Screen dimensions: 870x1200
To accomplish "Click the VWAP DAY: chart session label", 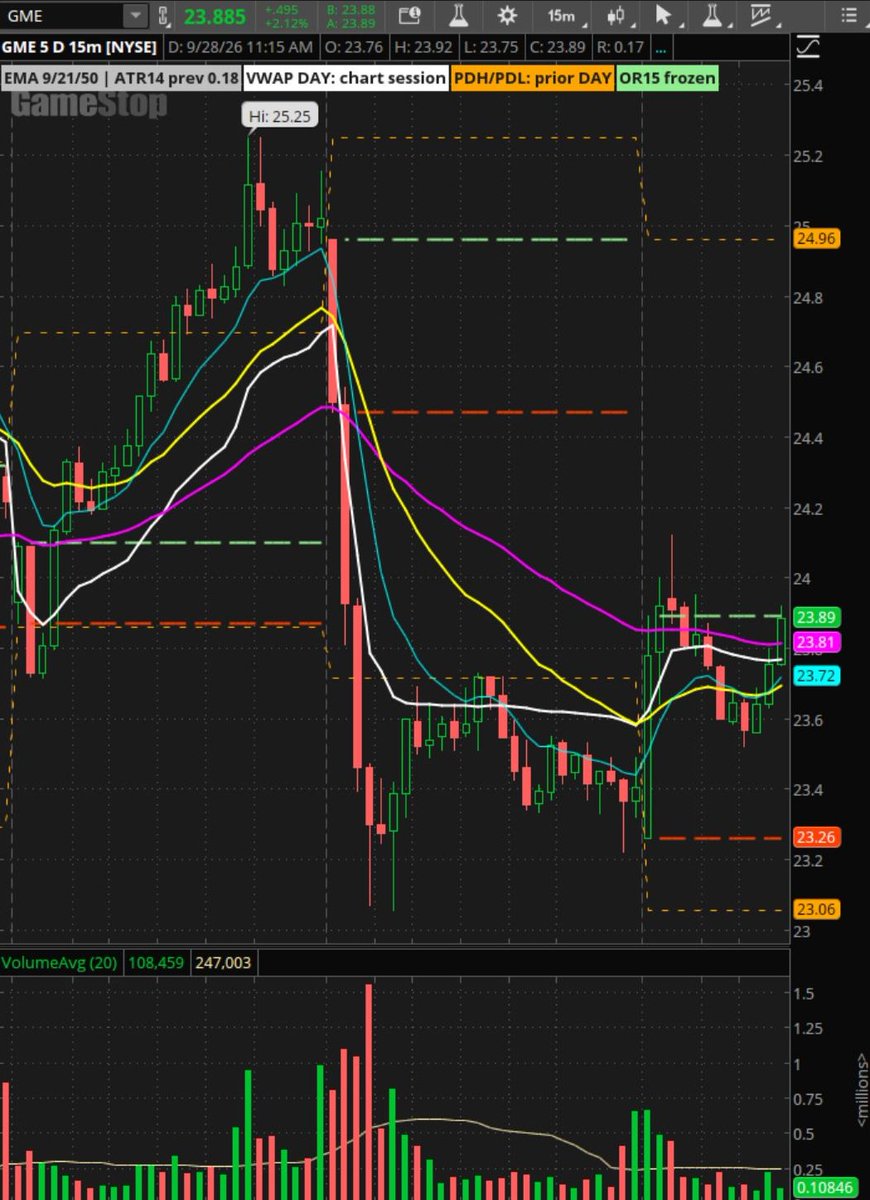I will pyautogui.click(x=347, y=78).
